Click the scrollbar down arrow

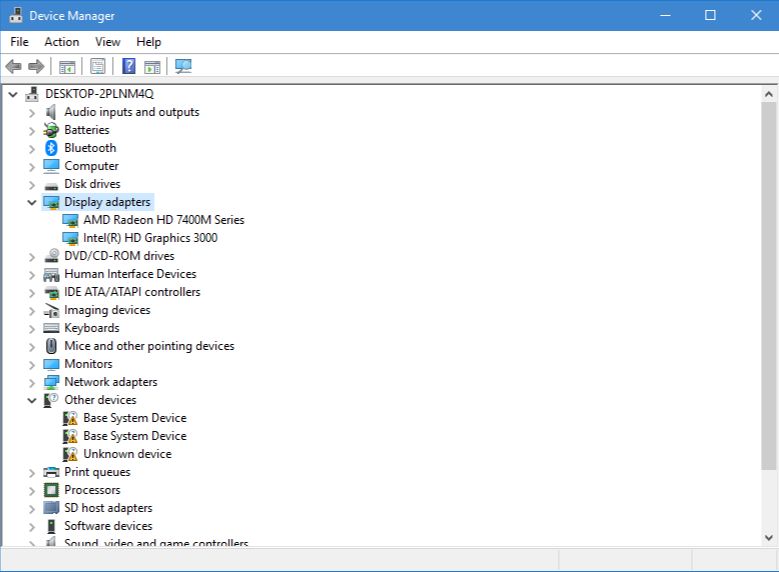tap(769, 538)
